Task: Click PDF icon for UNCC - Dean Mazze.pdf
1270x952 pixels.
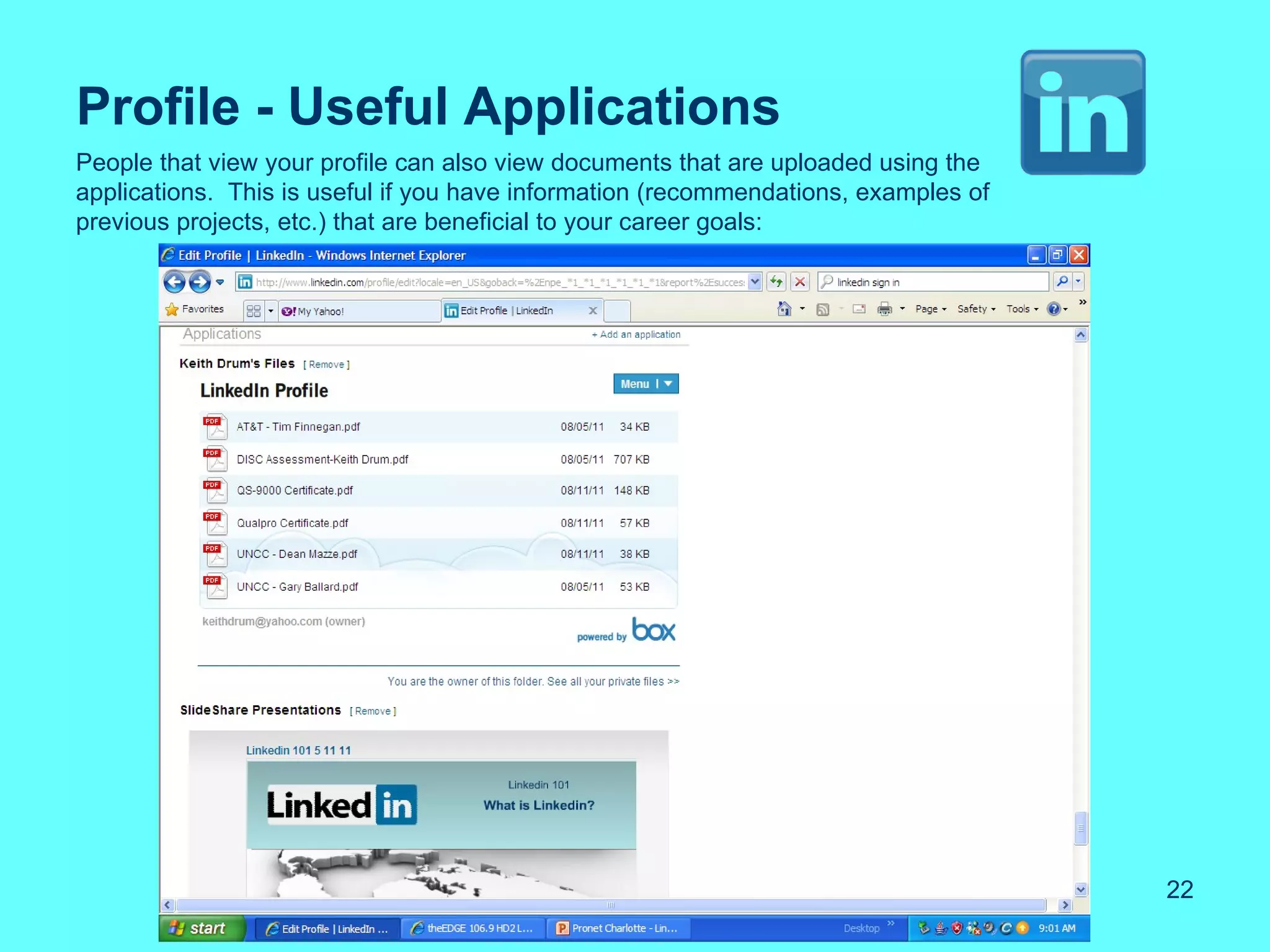Action: pos(215,554)
